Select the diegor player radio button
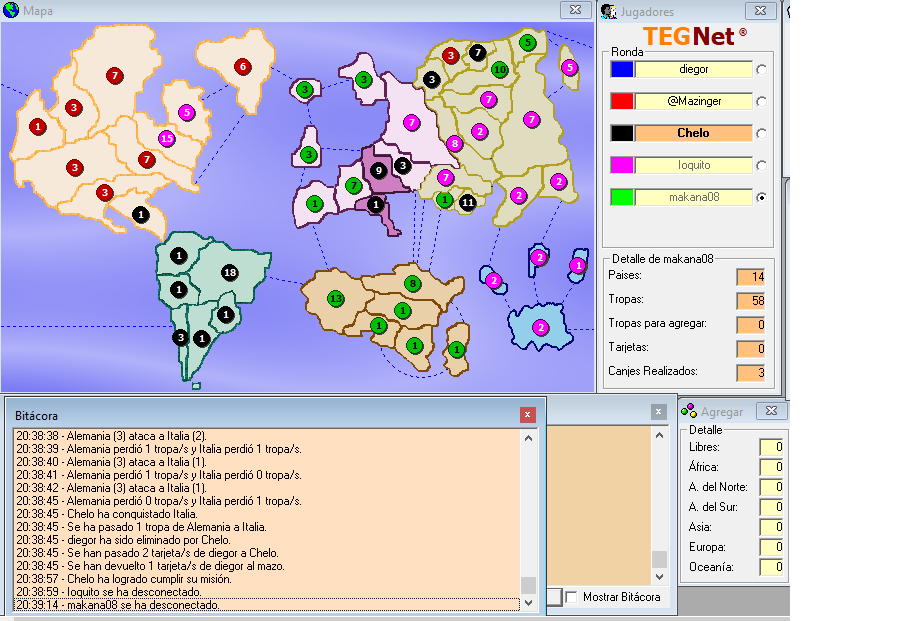Viewport: 899px width, 621px height. click(762, 69)
